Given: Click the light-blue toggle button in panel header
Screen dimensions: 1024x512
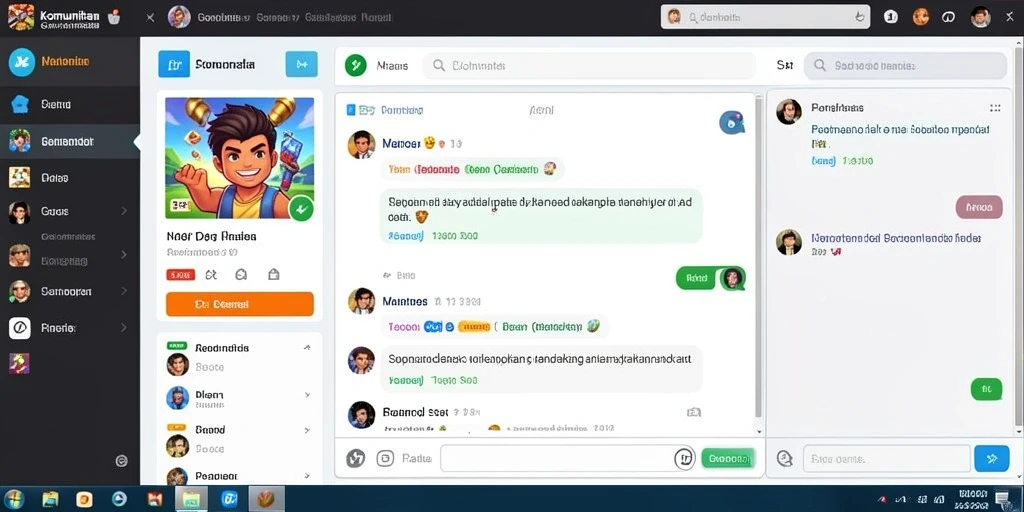Looking at the screenshot, I should pos(302,65).
